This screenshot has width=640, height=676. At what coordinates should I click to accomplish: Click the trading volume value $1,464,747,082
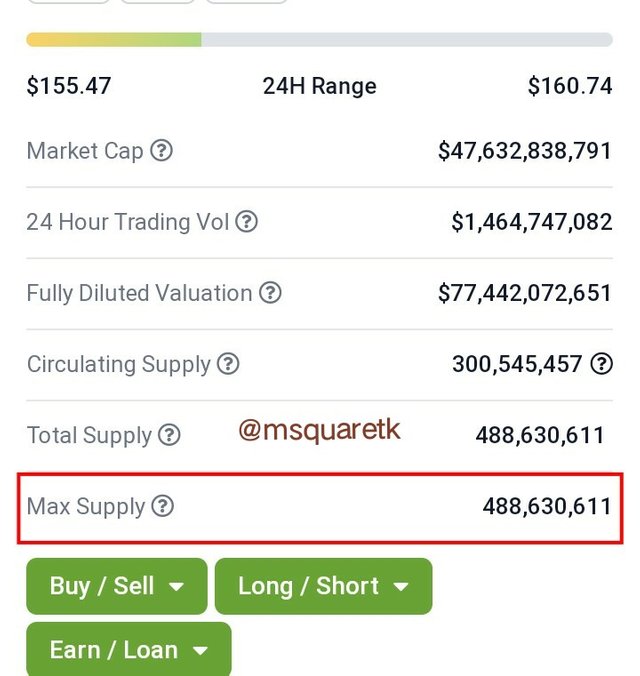532,222
